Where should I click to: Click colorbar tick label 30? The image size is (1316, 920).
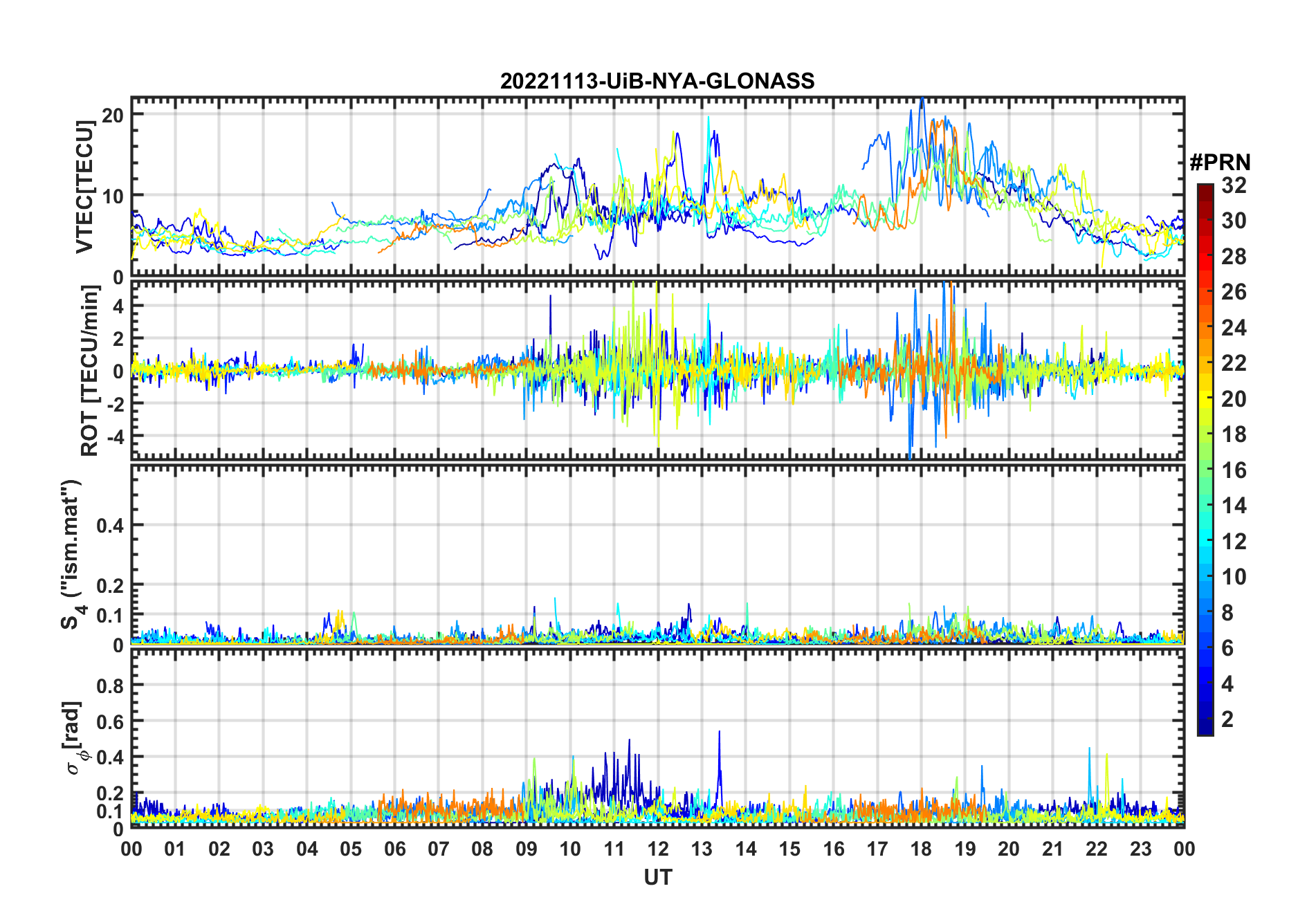(1234, 221)
